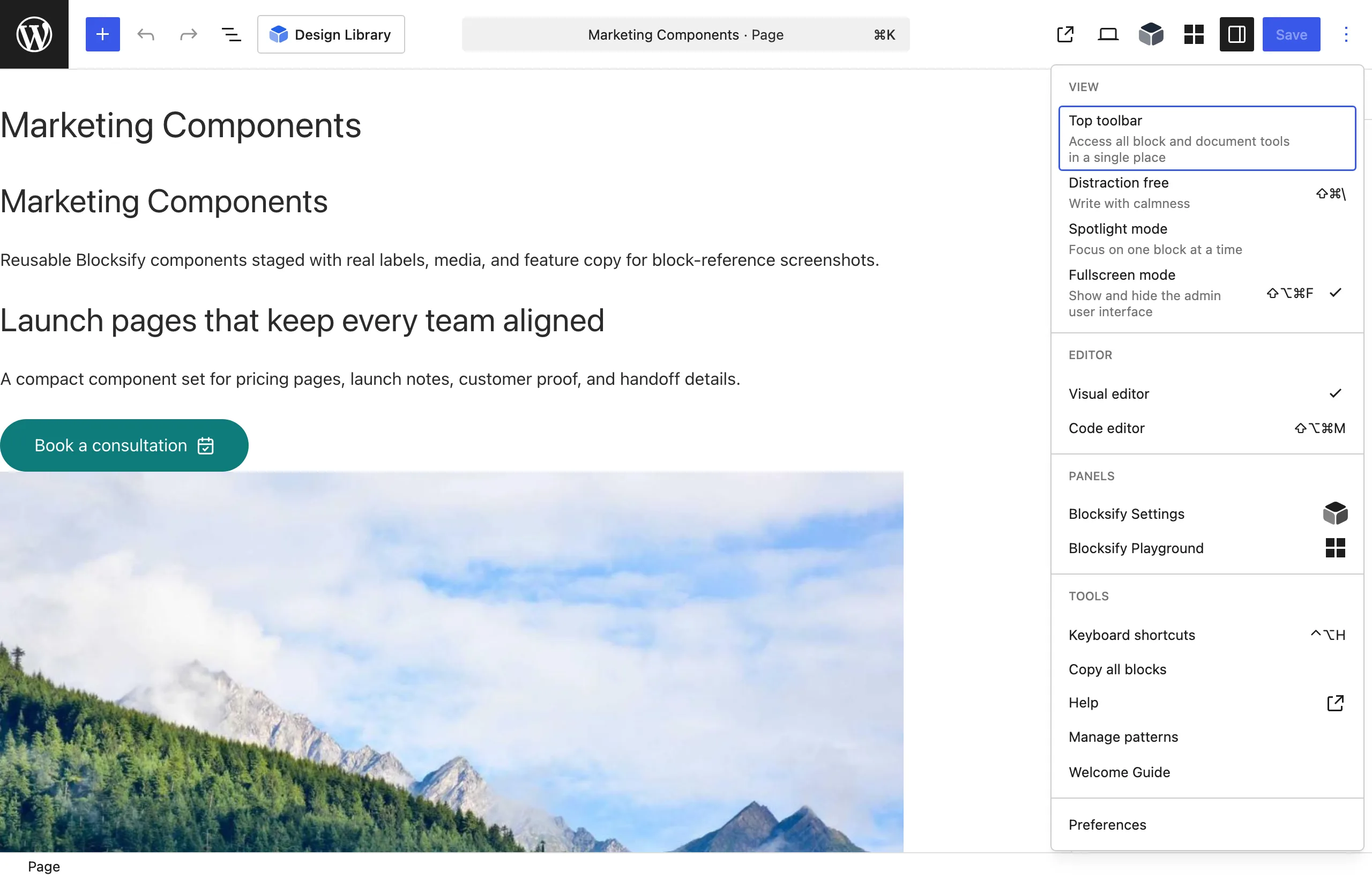Close the Options three-dot menu
Viewport: 1372px width, 879px height.
point(1346,34)
